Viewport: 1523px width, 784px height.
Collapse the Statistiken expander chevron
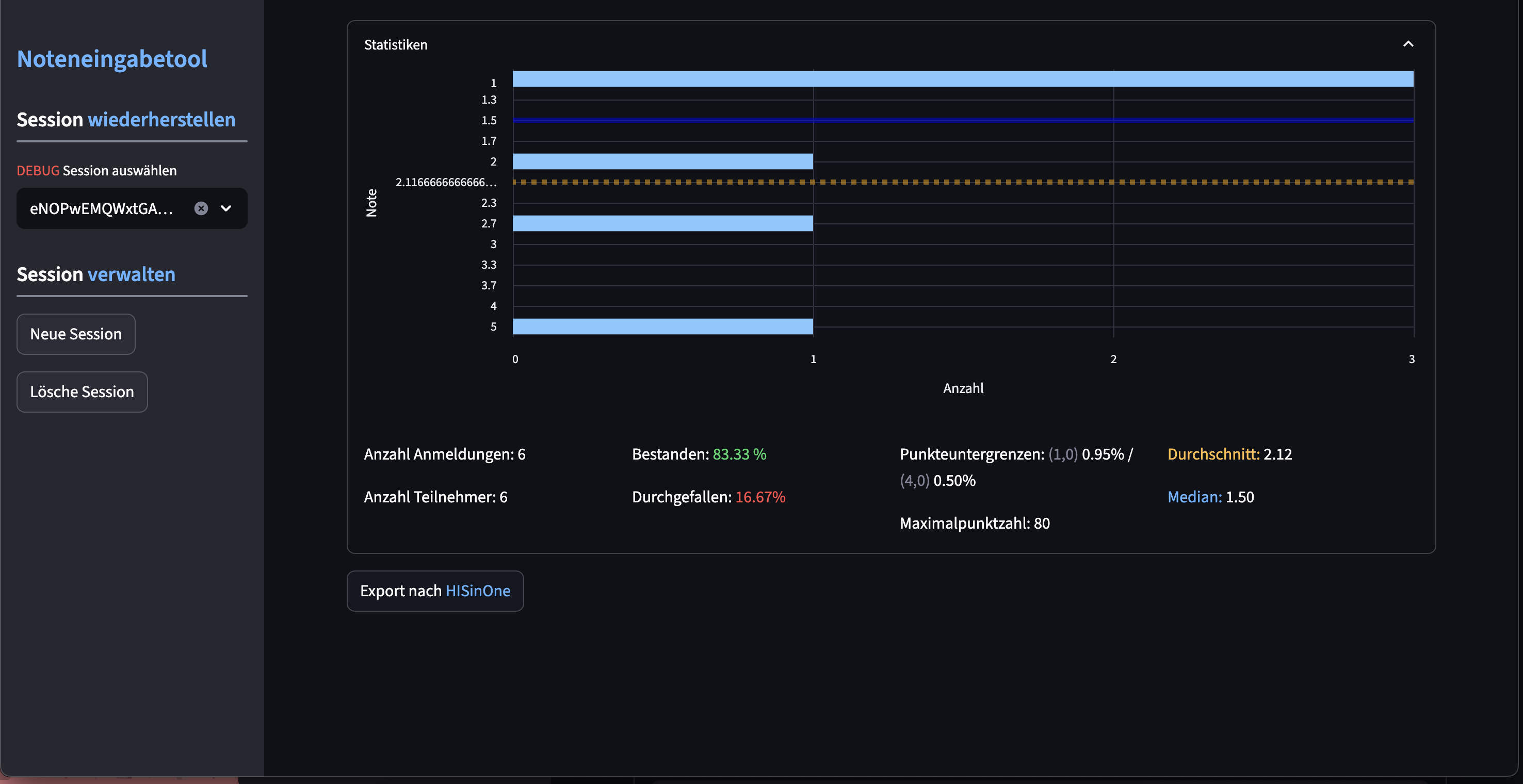[x=1408, y=44]
